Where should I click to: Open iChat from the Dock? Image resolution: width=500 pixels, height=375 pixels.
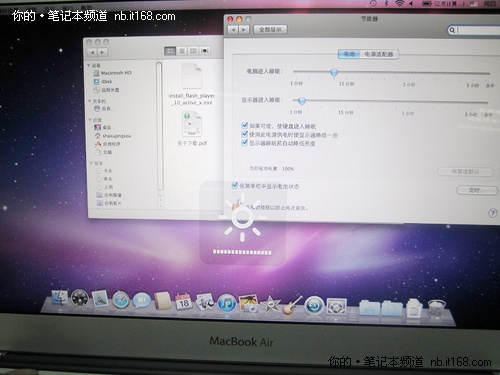[x=141, y=301]
